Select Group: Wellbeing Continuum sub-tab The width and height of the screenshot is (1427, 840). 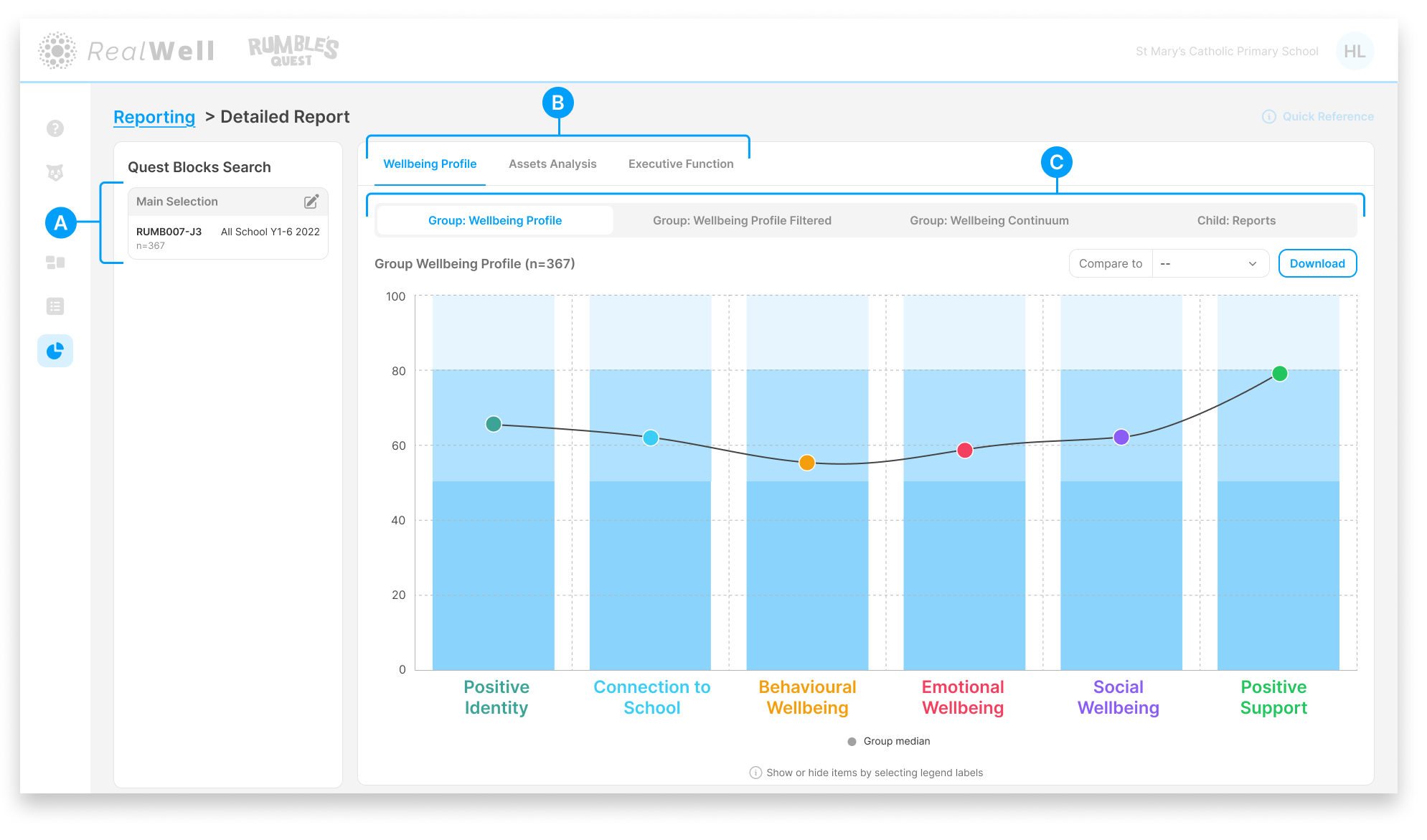click(989, 220)
